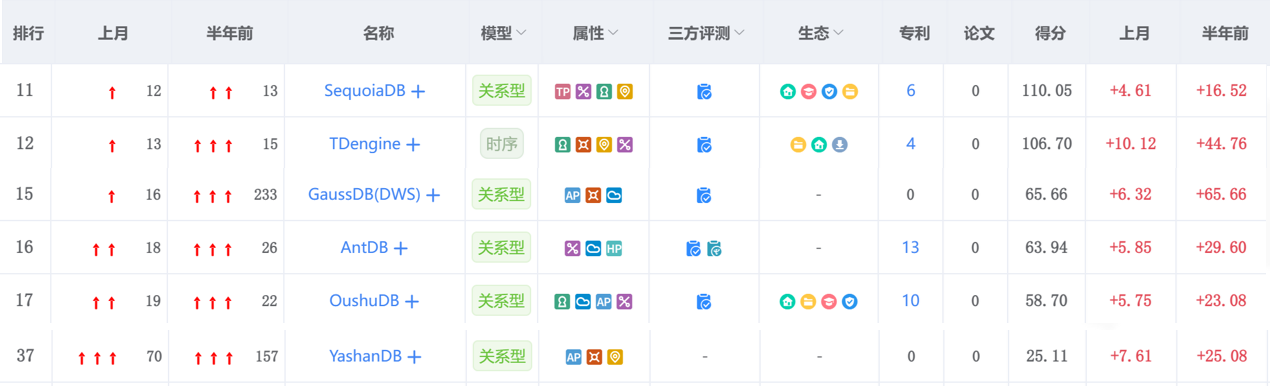The height and width of the screenshot is (386, 1270).
Task: Click the AP attribute icon in GaussDB(DWS) row
Action: coord(573,195)
